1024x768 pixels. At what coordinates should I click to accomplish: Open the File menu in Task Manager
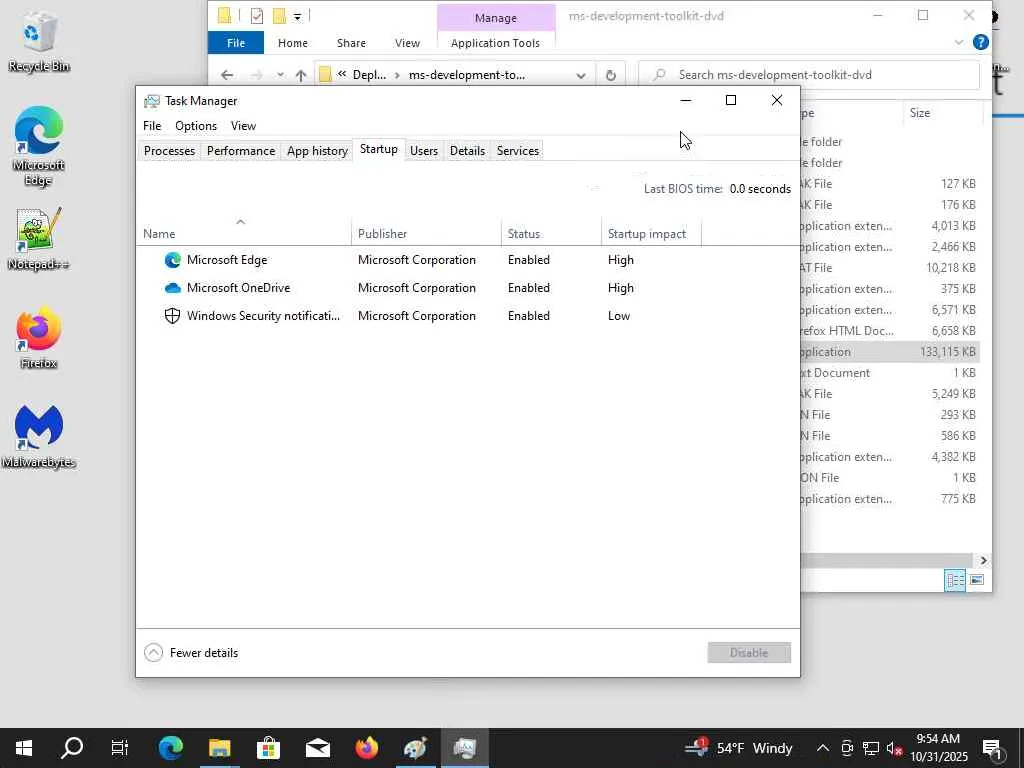tap(152, 126)
